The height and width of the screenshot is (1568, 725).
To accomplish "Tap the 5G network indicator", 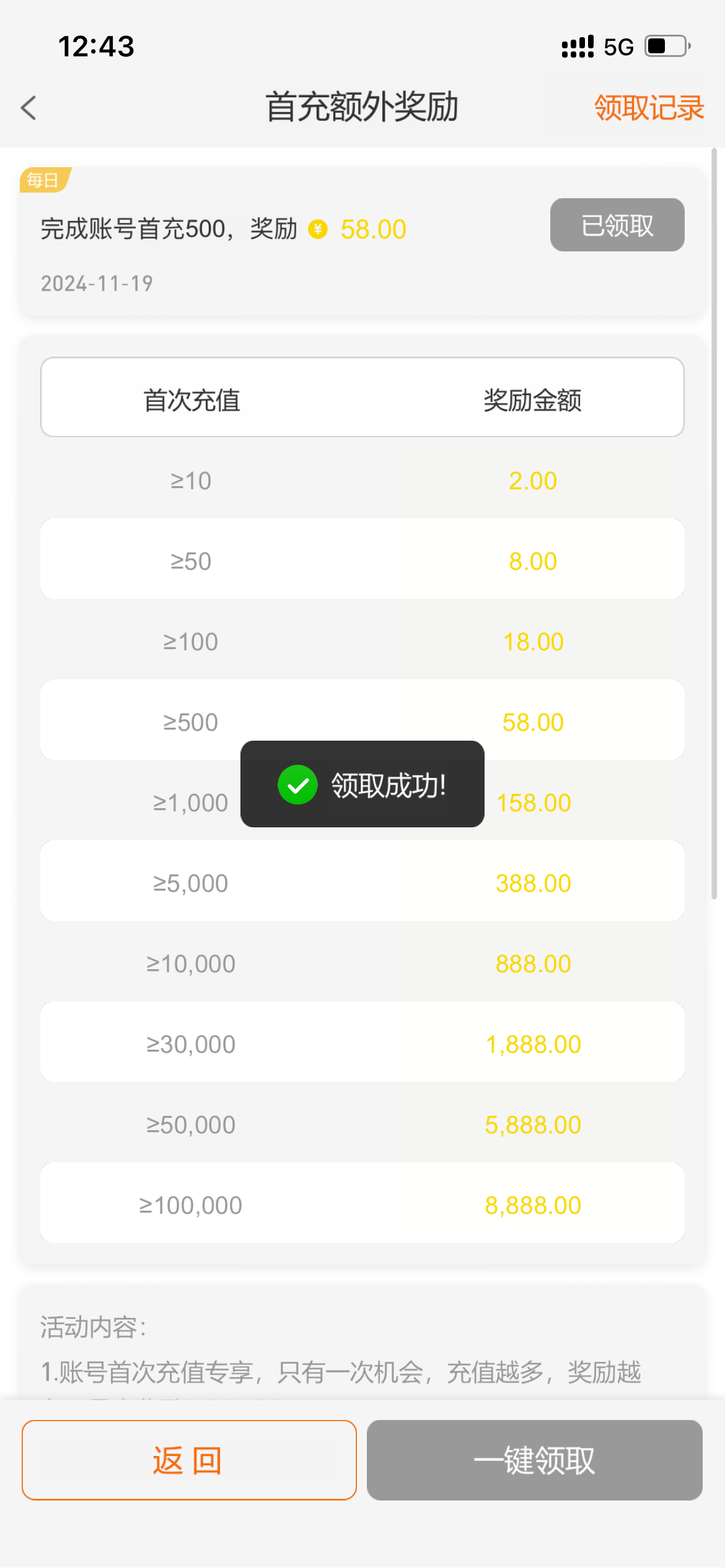I will click(x=618, y=47).
